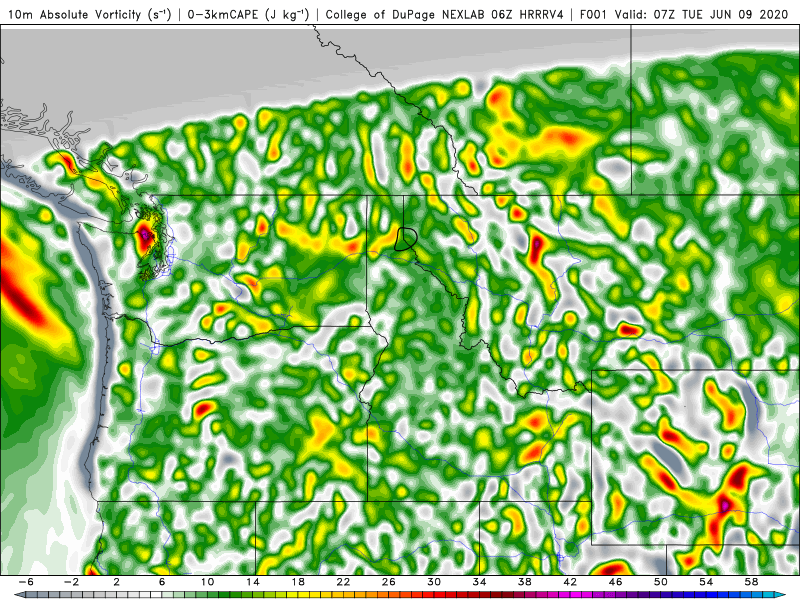The height and width of the screenshot is (600, 800).
Task: Click the '6' color scale label
Action: point(162,582)
